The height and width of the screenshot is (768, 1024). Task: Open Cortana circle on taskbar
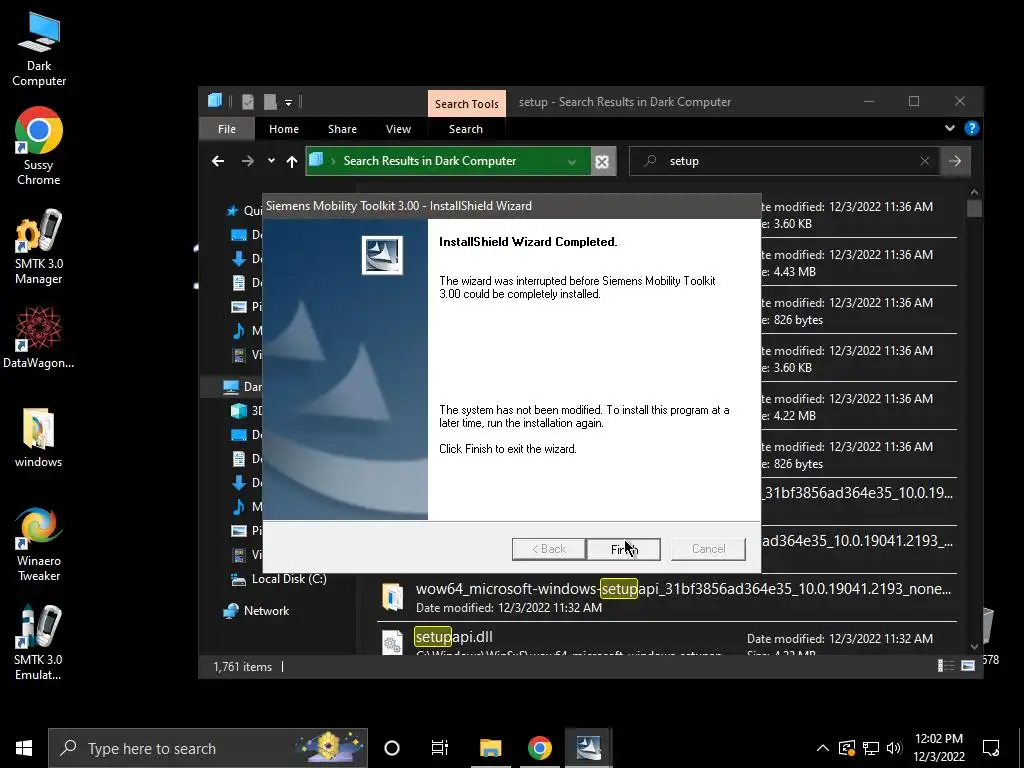tap(392, 748)
